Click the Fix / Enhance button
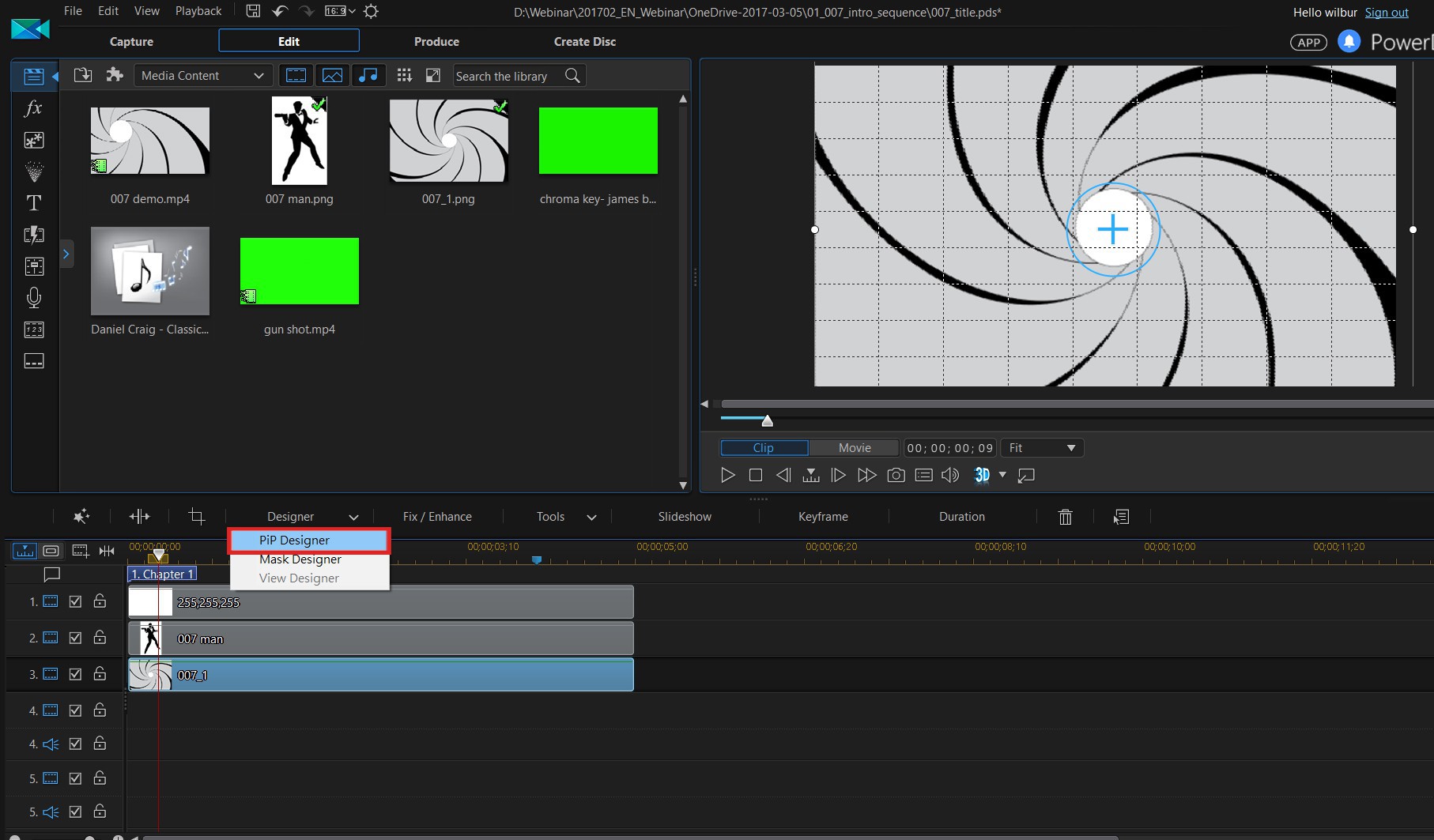Viewport: 1434px width, 840px height. 437,517
